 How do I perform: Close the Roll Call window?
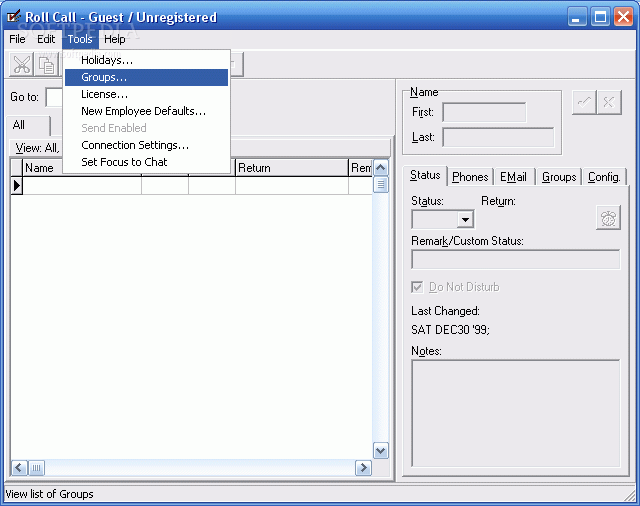pos(623,17)
